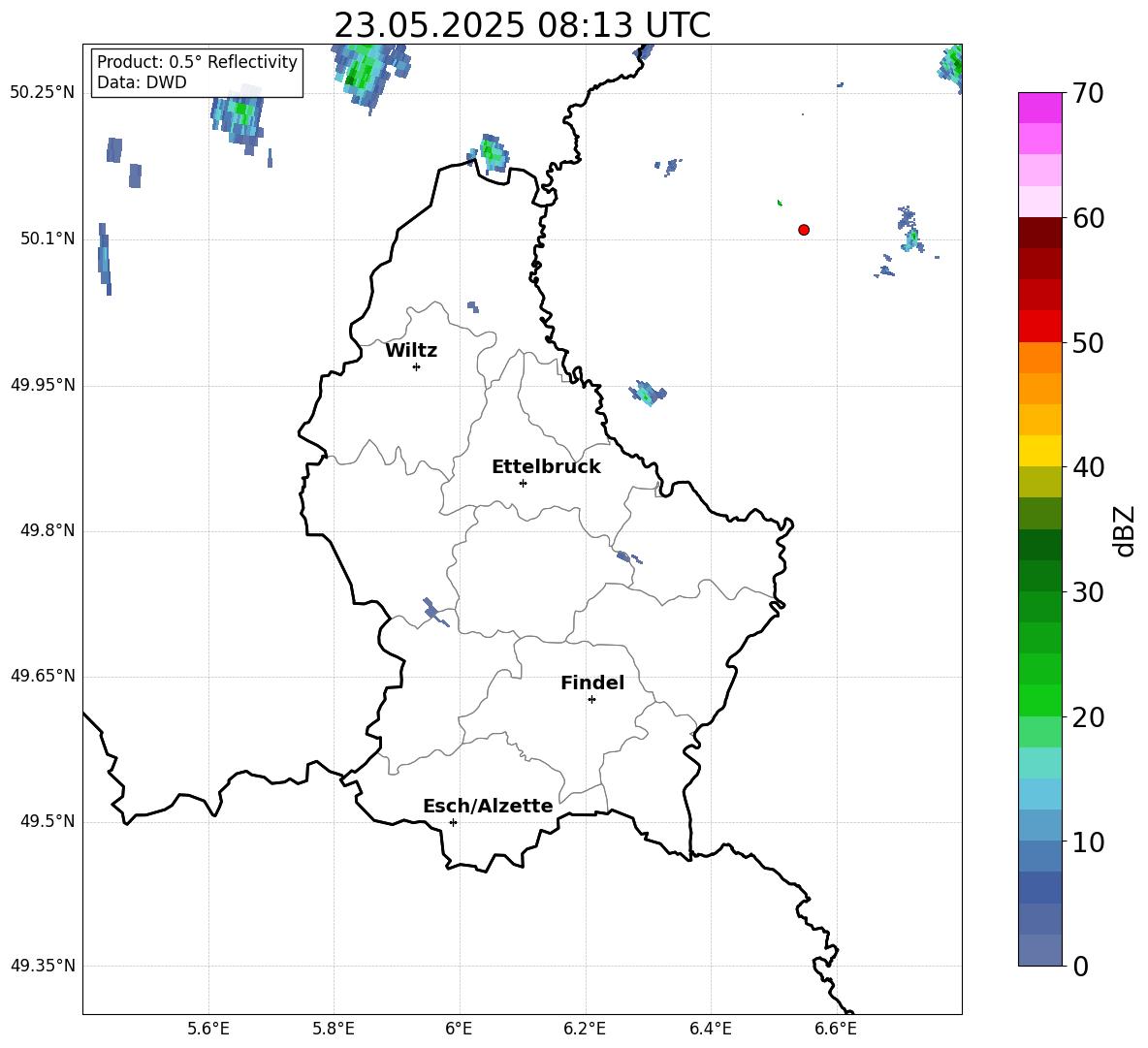Click the radar echo east of Ettelbruck near 49.95°N

coord(648,393)
